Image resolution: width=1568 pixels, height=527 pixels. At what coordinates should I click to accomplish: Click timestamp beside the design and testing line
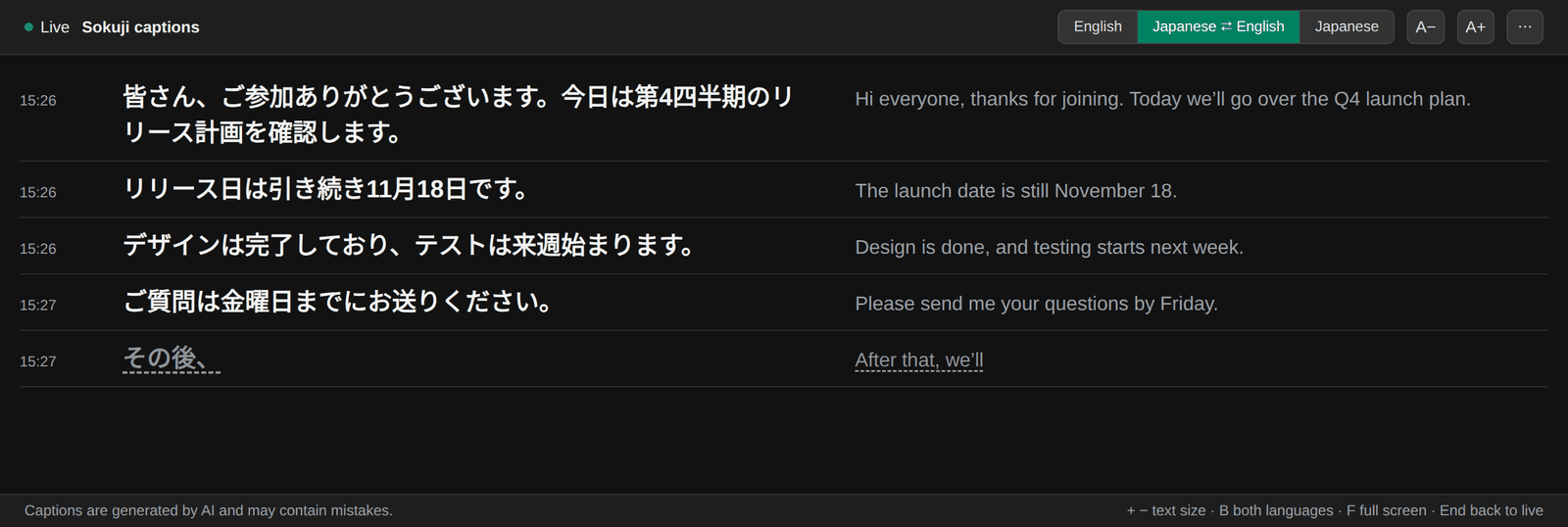click(38, 249)
